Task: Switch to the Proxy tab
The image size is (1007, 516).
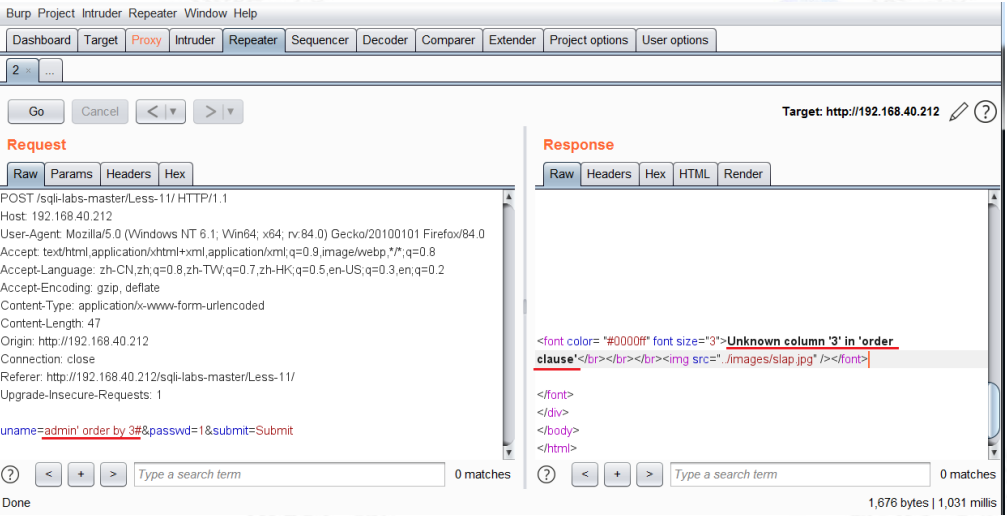Action: (x=146, y=40)
